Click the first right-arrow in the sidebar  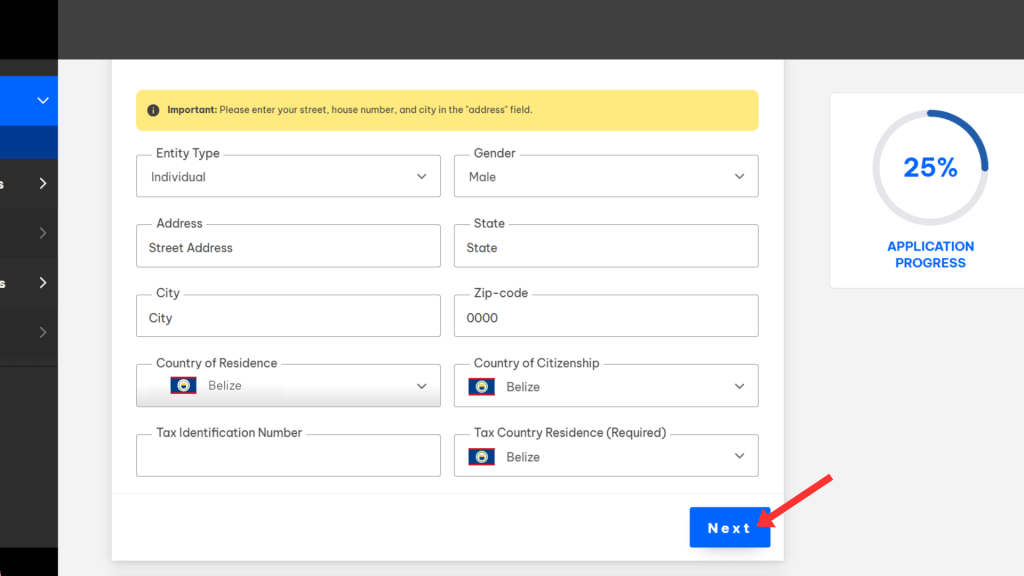coord(42,183)
